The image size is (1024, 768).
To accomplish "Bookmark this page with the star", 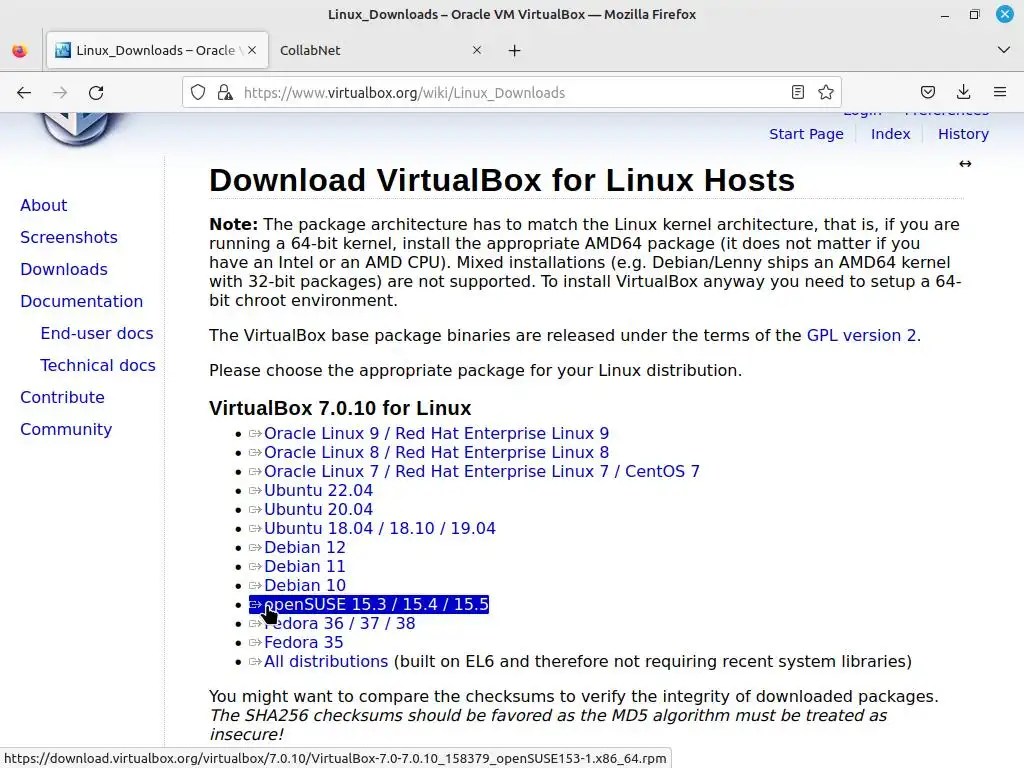I will [825, 92].
